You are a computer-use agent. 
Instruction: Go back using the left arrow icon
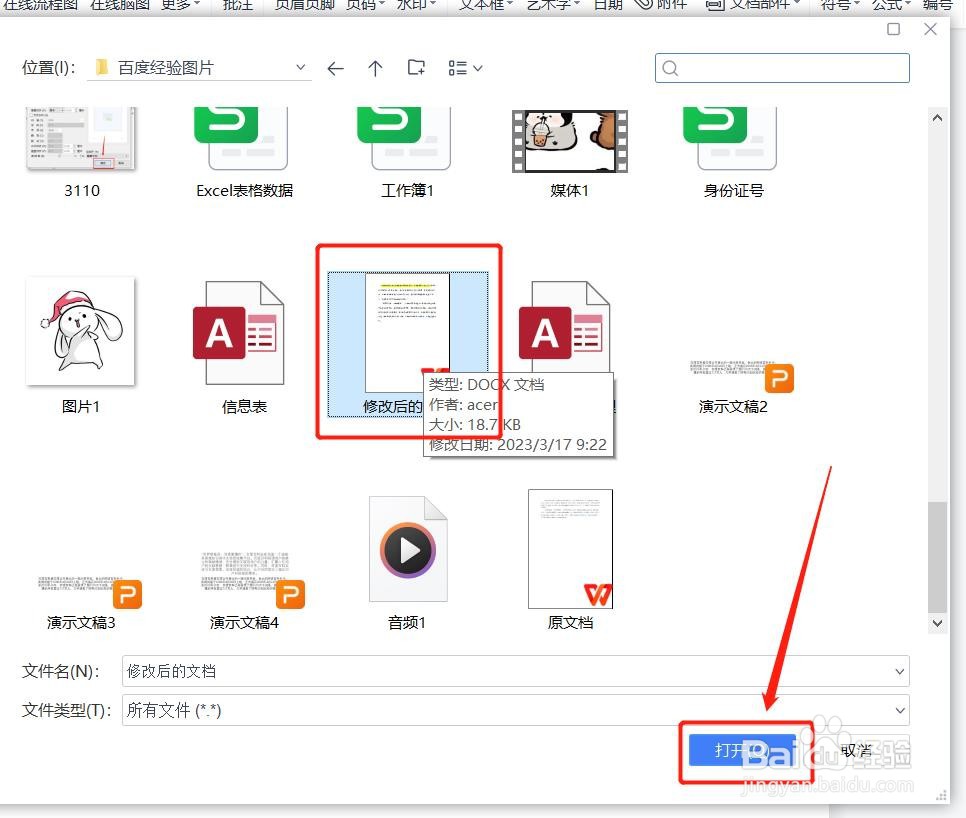click(335, 68)
